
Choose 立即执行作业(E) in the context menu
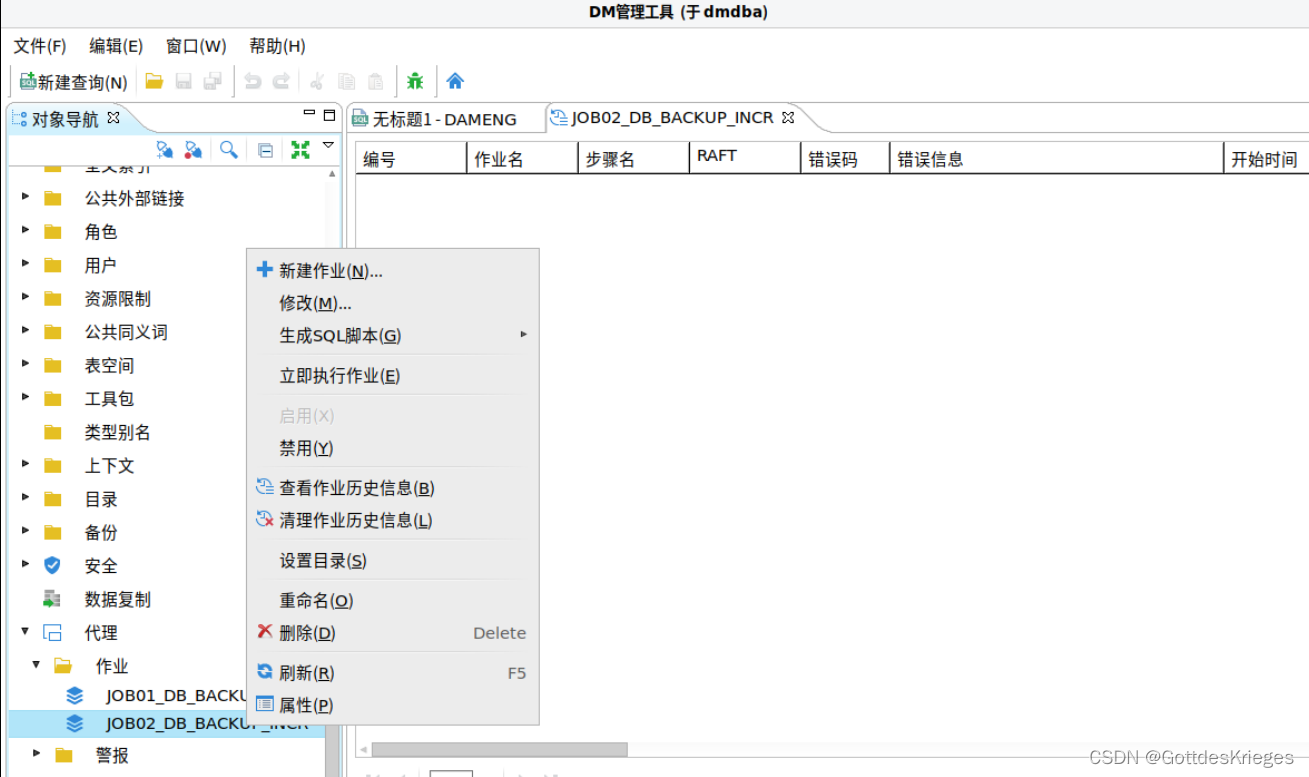(x=392, y=375)
